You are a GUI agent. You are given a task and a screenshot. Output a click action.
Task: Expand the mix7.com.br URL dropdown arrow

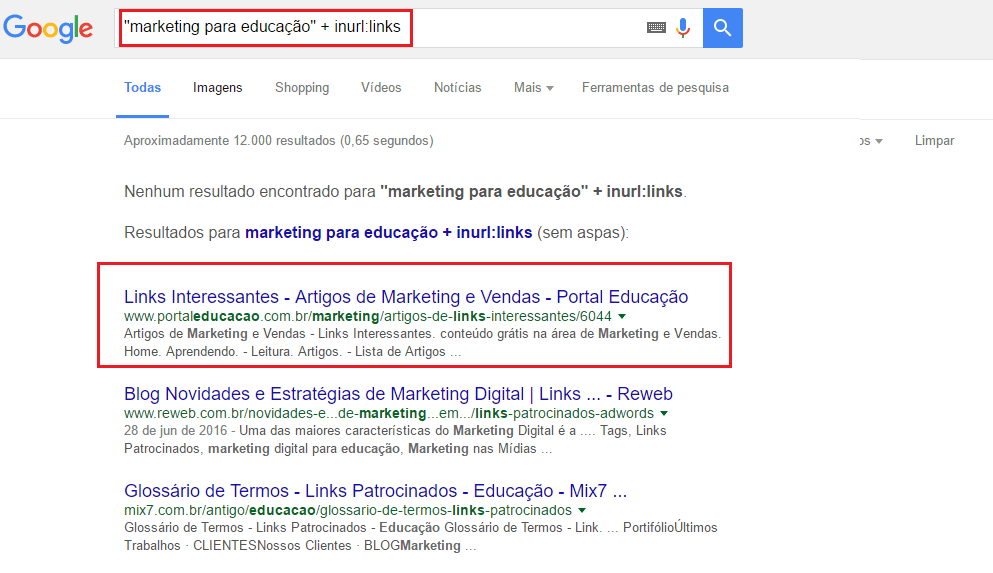pyautogui.click(x=582, y=510)
